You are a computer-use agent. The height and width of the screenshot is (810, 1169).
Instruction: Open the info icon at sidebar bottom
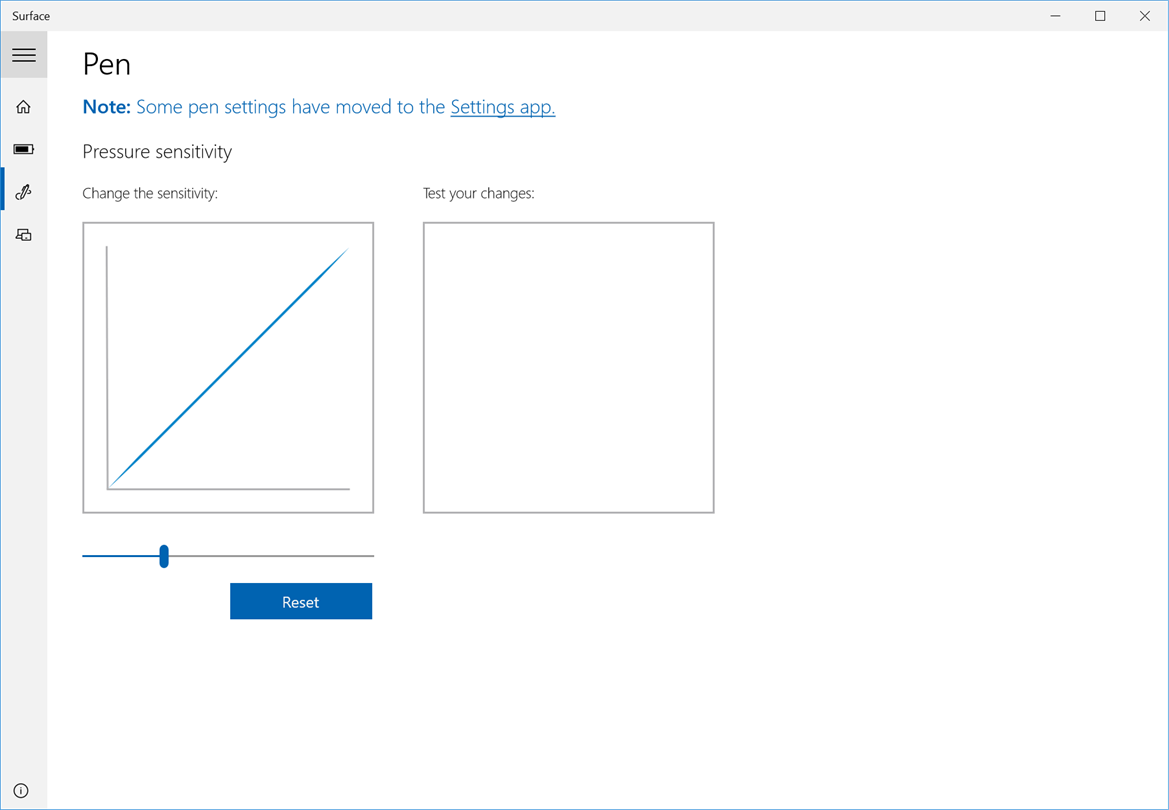pos(22,791)
